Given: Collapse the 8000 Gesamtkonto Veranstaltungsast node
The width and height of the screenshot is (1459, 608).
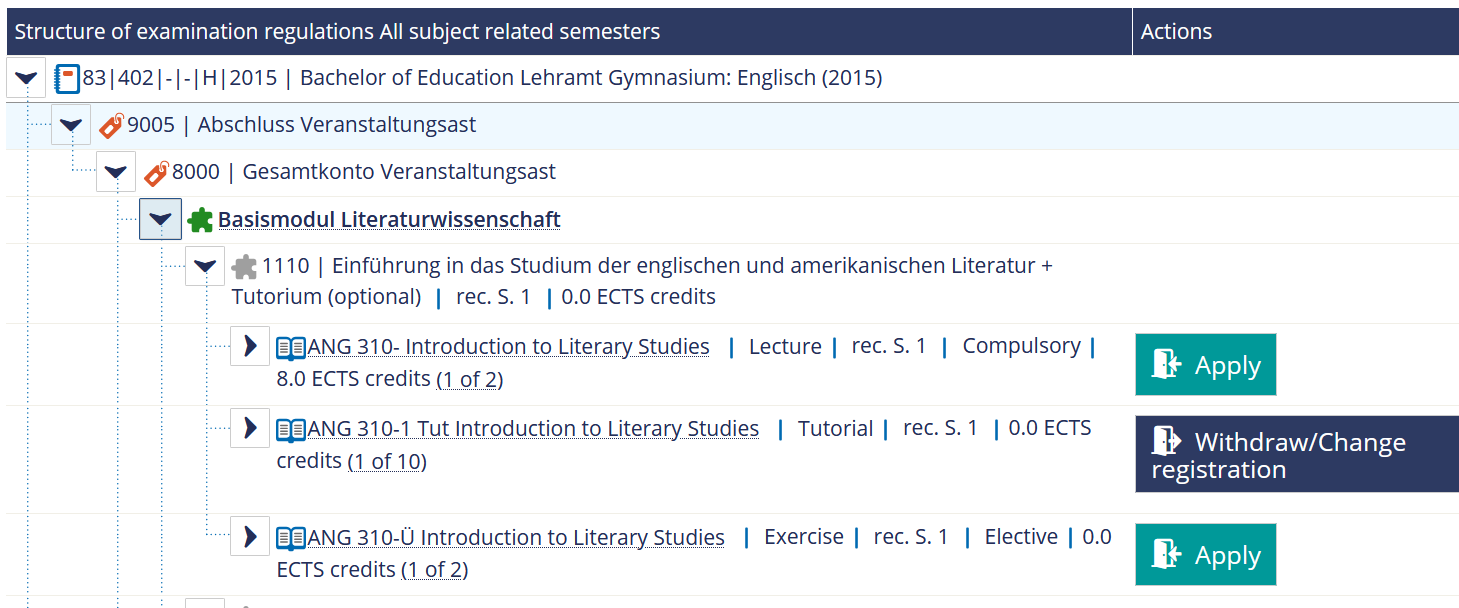Looking at the screenshot, I should click(x=116, y=171).
